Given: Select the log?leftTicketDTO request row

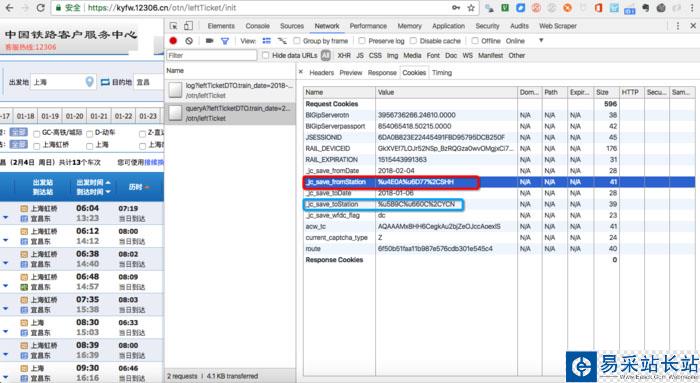Looking at the screenshot, I should click(x=230, y=90).
